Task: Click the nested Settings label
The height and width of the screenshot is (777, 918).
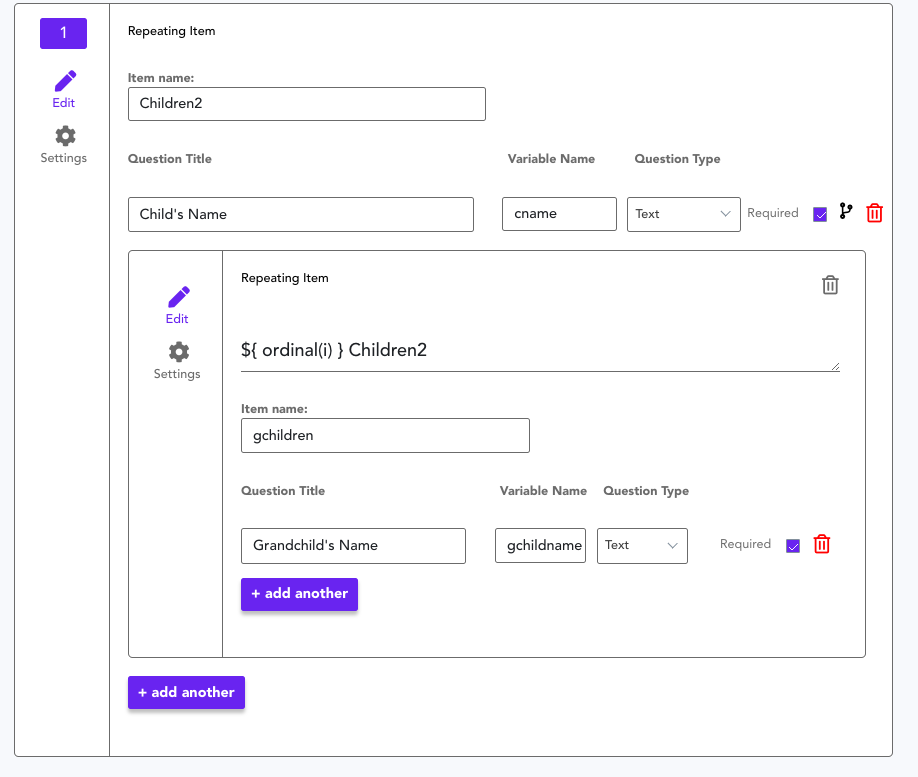Action: (177, 374)
